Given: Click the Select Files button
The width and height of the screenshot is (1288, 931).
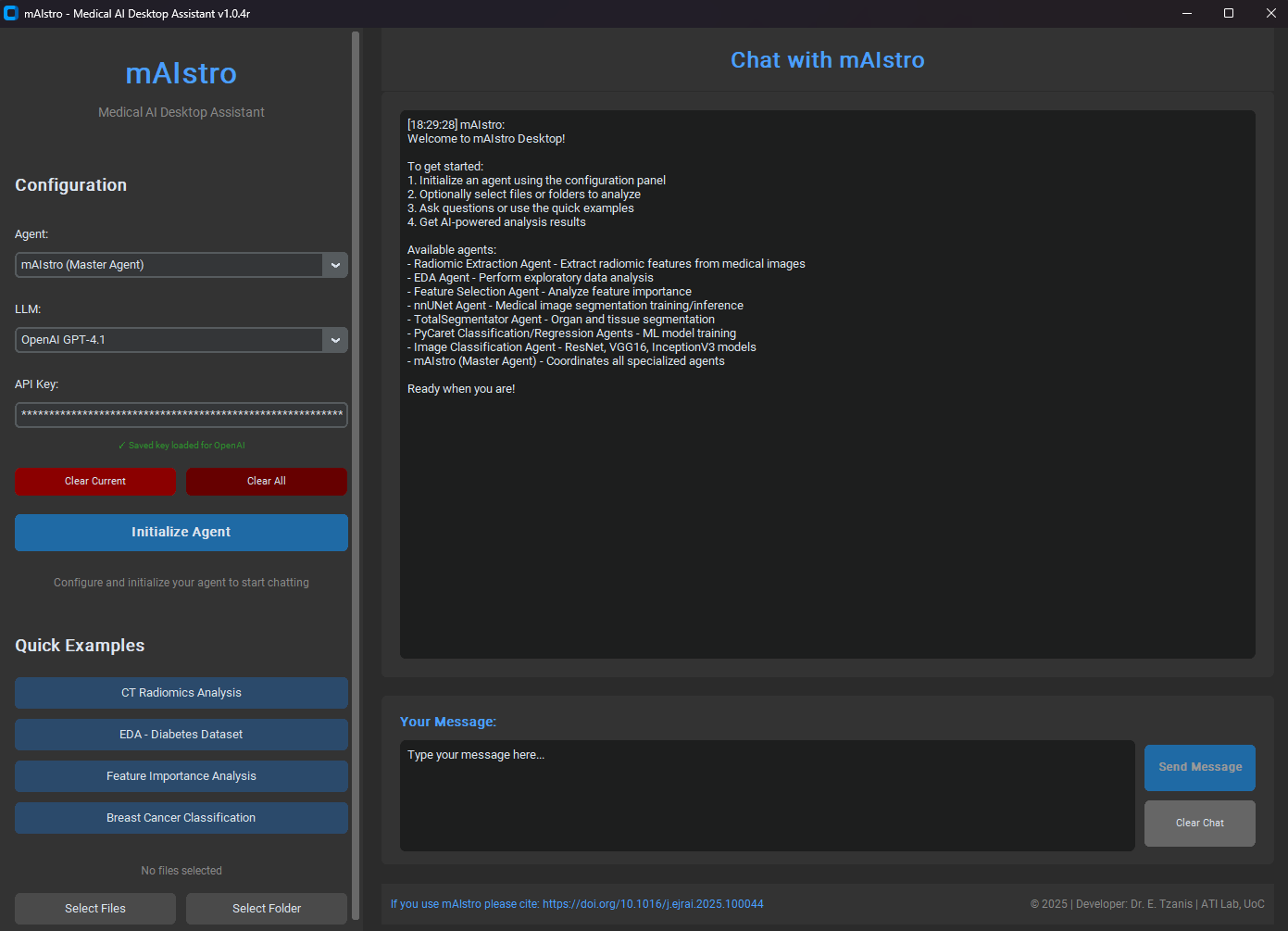Looking at the screenshot, I should tap(95, 909).
